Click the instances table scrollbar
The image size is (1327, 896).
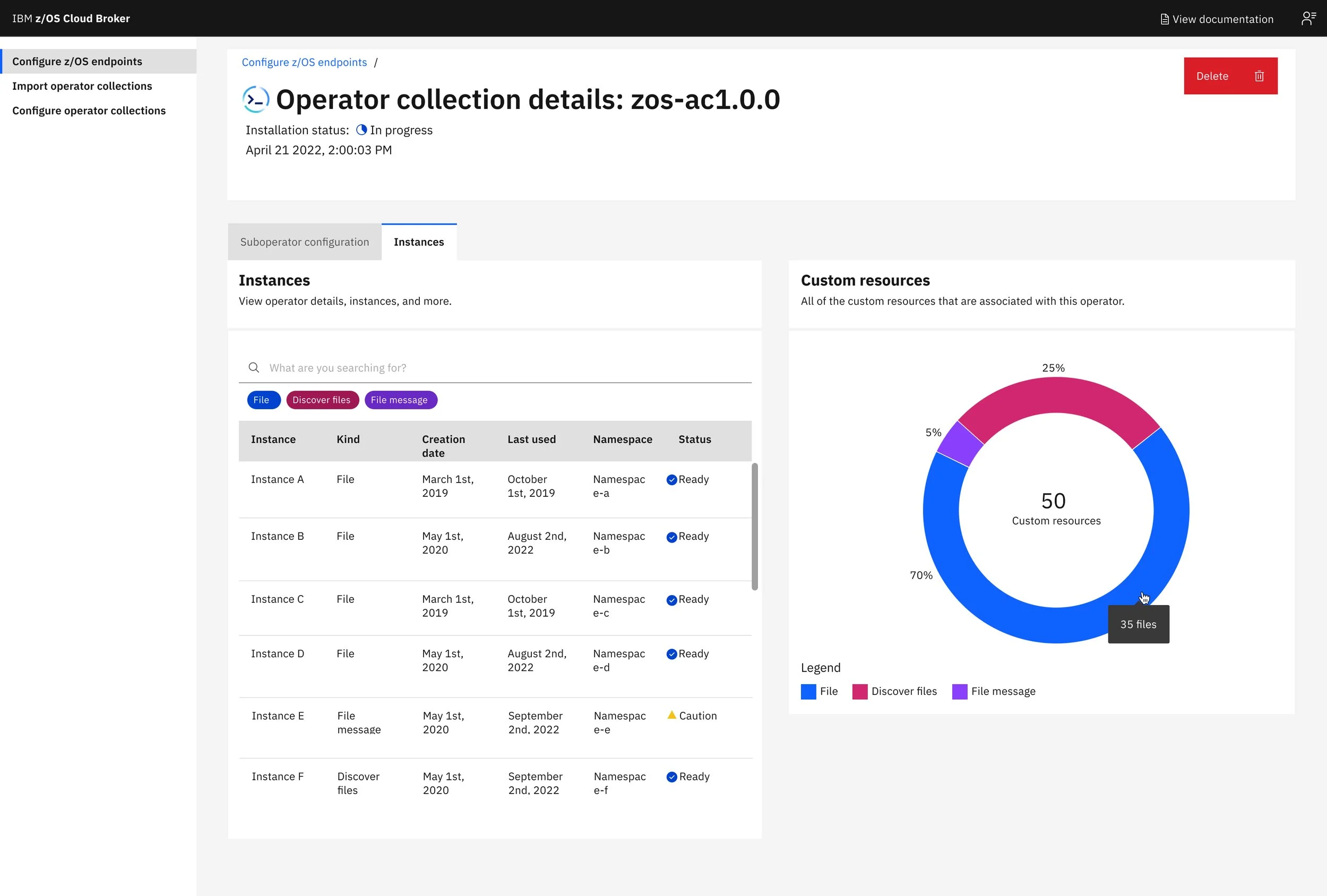click(754, 527)
